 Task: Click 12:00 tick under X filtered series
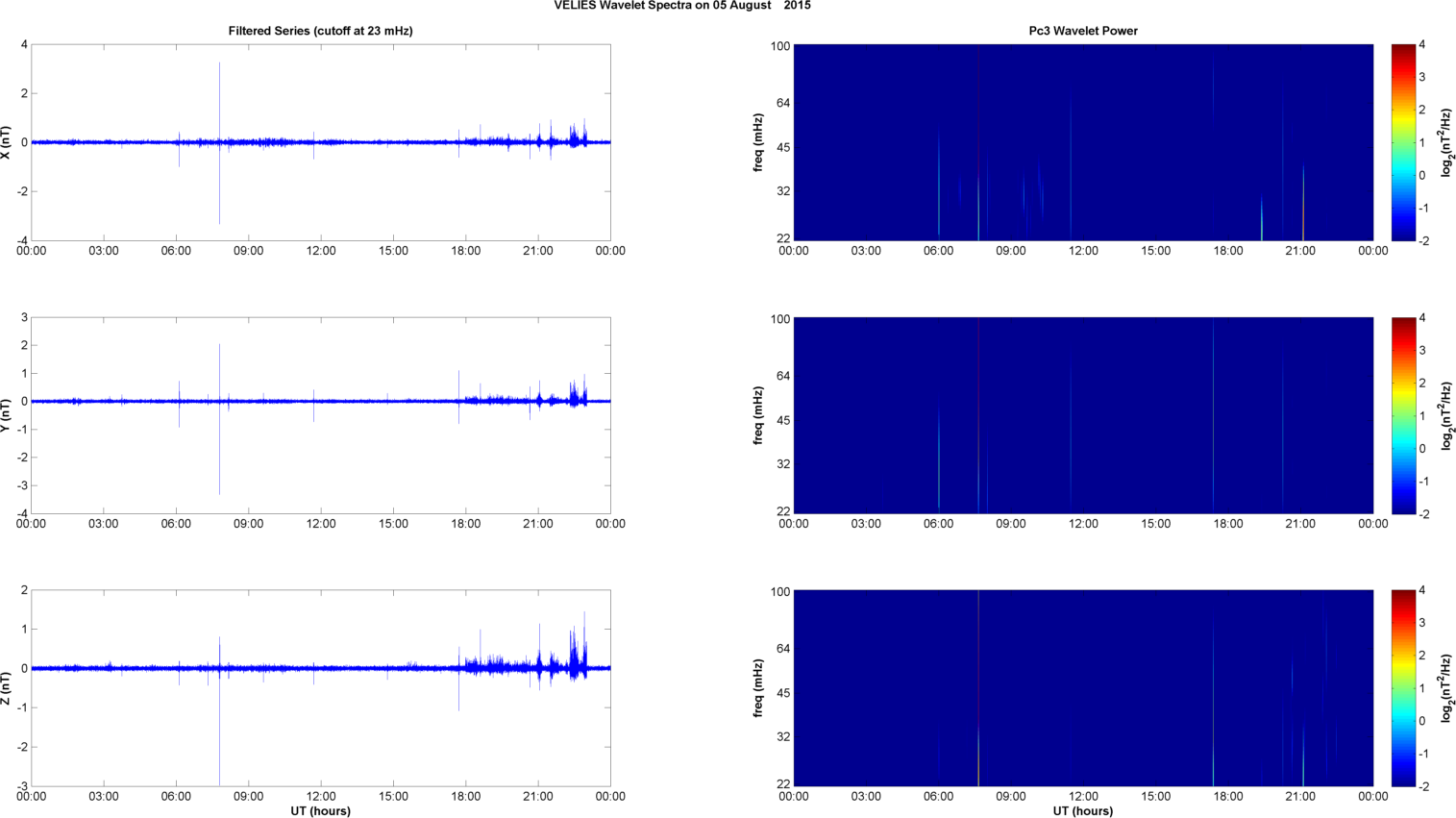tap(321, 251)
